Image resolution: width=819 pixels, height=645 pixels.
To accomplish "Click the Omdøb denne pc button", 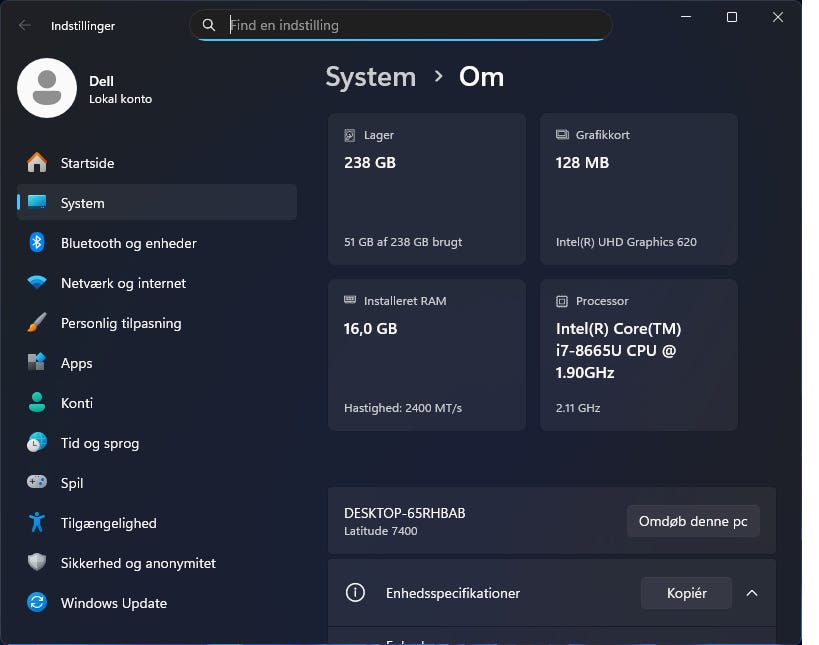I will pos(693,521).
